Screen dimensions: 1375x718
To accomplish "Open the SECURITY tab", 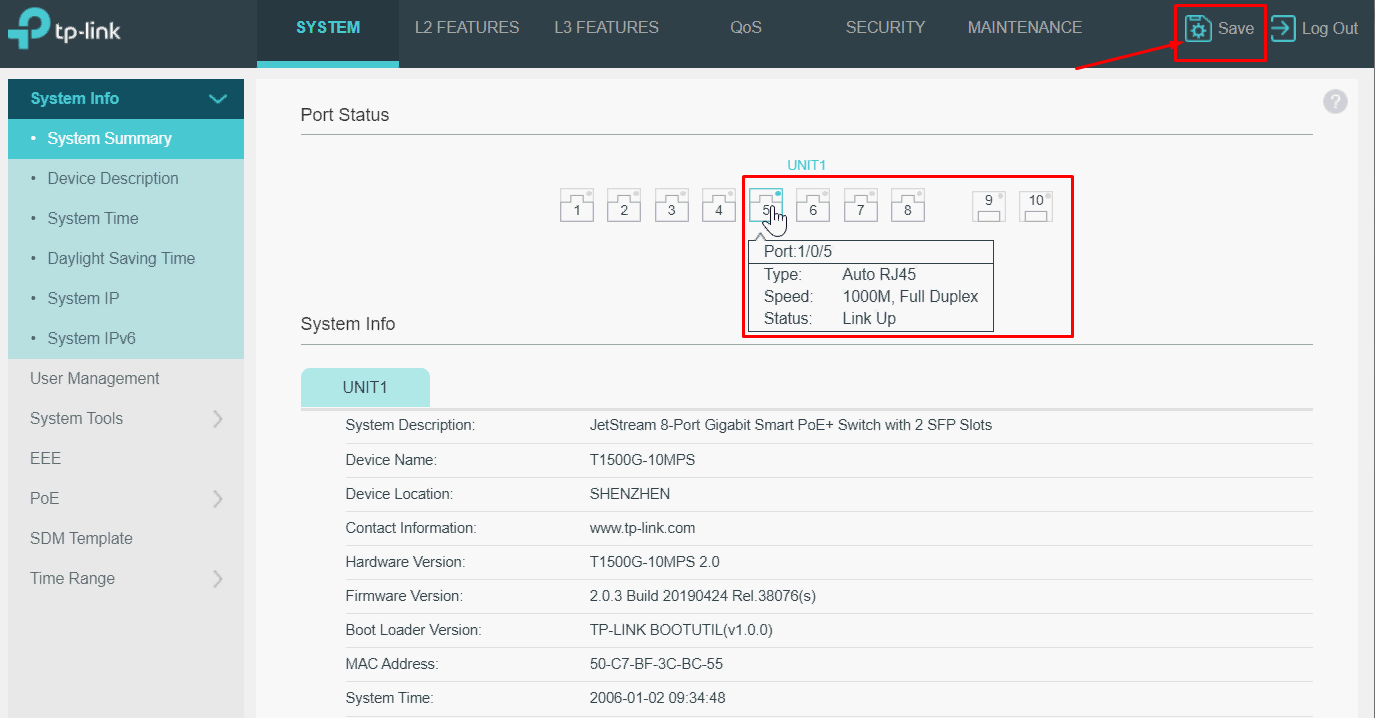I will [886, 28].
